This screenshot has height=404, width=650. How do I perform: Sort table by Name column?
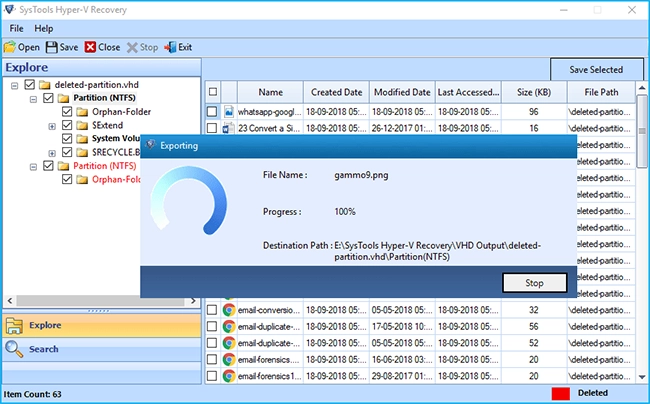tap(270, 92)
